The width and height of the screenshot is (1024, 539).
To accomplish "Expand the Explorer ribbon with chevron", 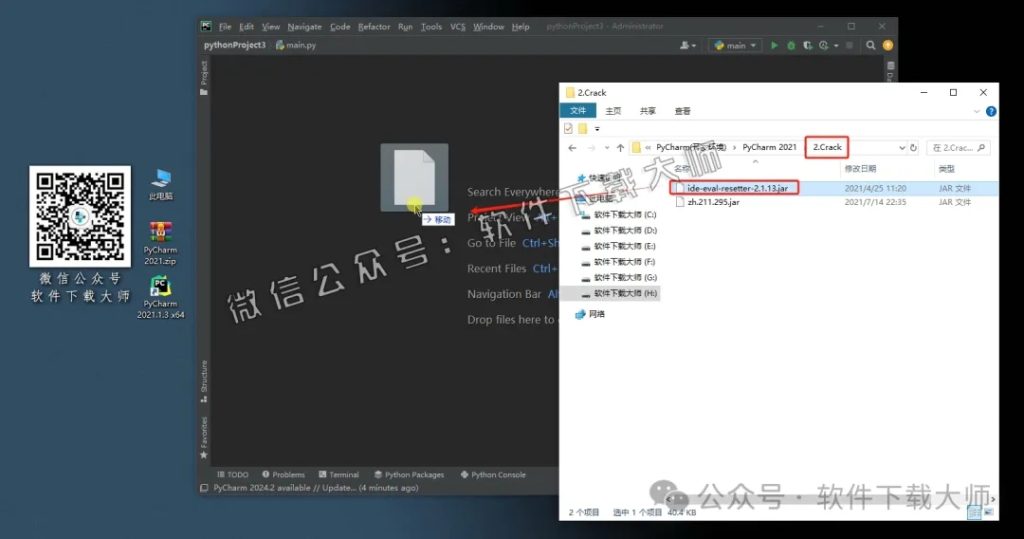I will tap(977, 111).
